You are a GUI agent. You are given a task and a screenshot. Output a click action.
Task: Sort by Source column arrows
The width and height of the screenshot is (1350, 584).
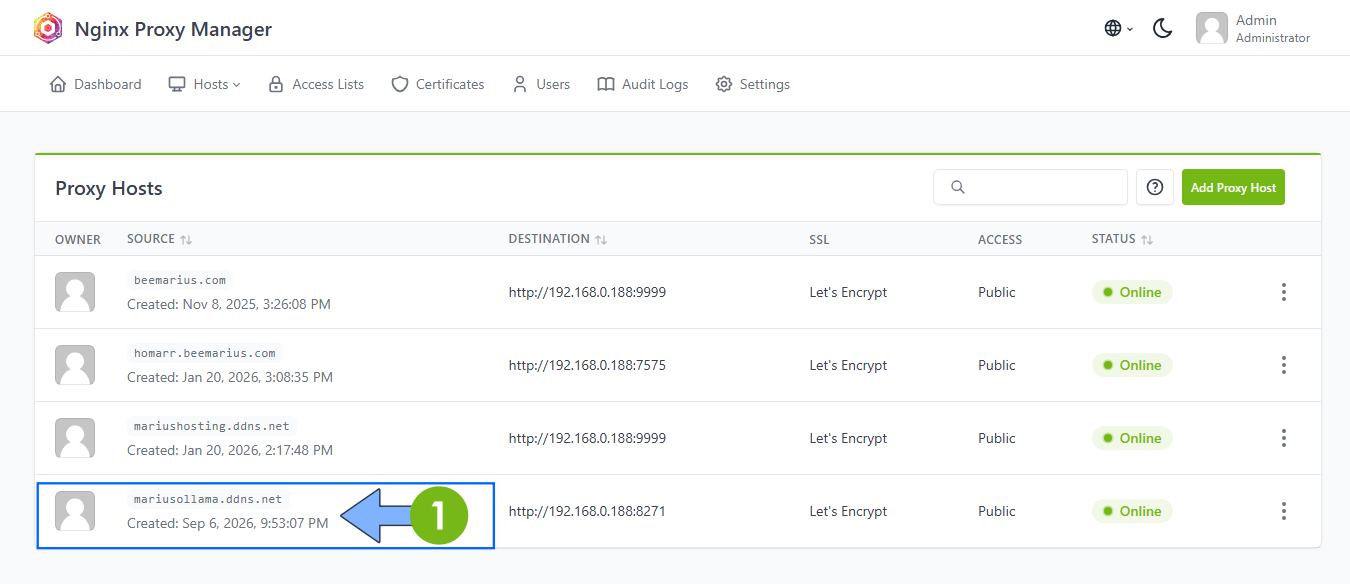click(x=186, y=240)
